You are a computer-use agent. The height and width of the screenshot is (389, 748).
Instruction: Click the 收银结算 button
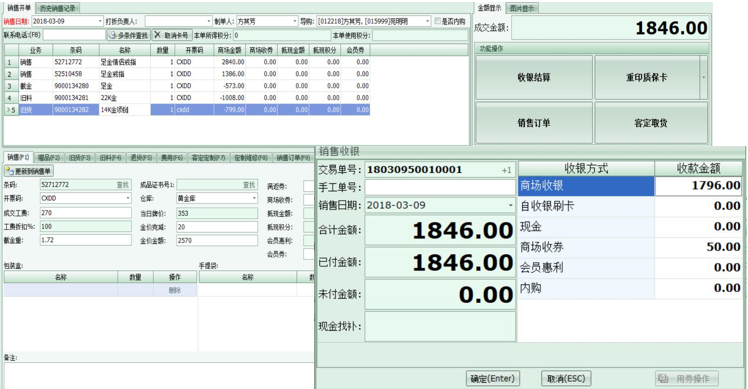pyautogui.click(x=534, y=77)
